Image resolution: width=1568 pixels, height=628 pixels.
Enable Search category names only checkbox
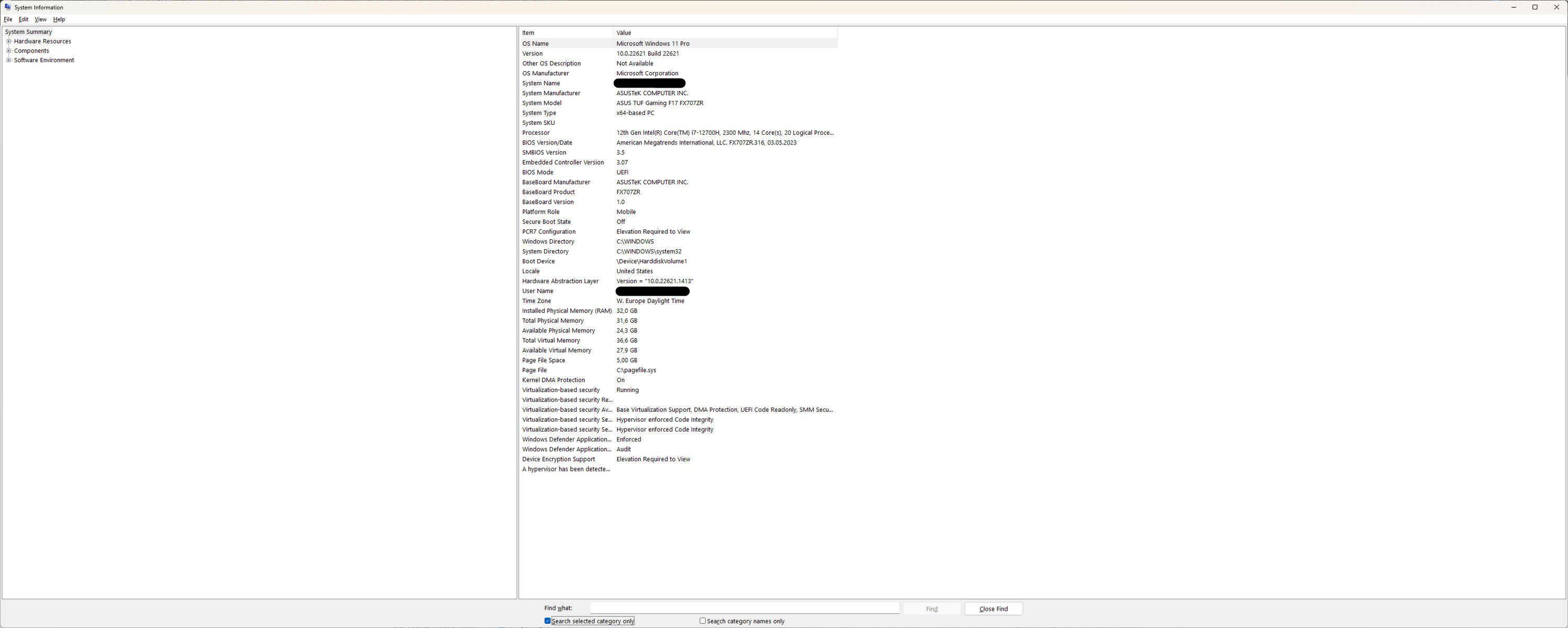pyautogui.click(x=702, y=621)
